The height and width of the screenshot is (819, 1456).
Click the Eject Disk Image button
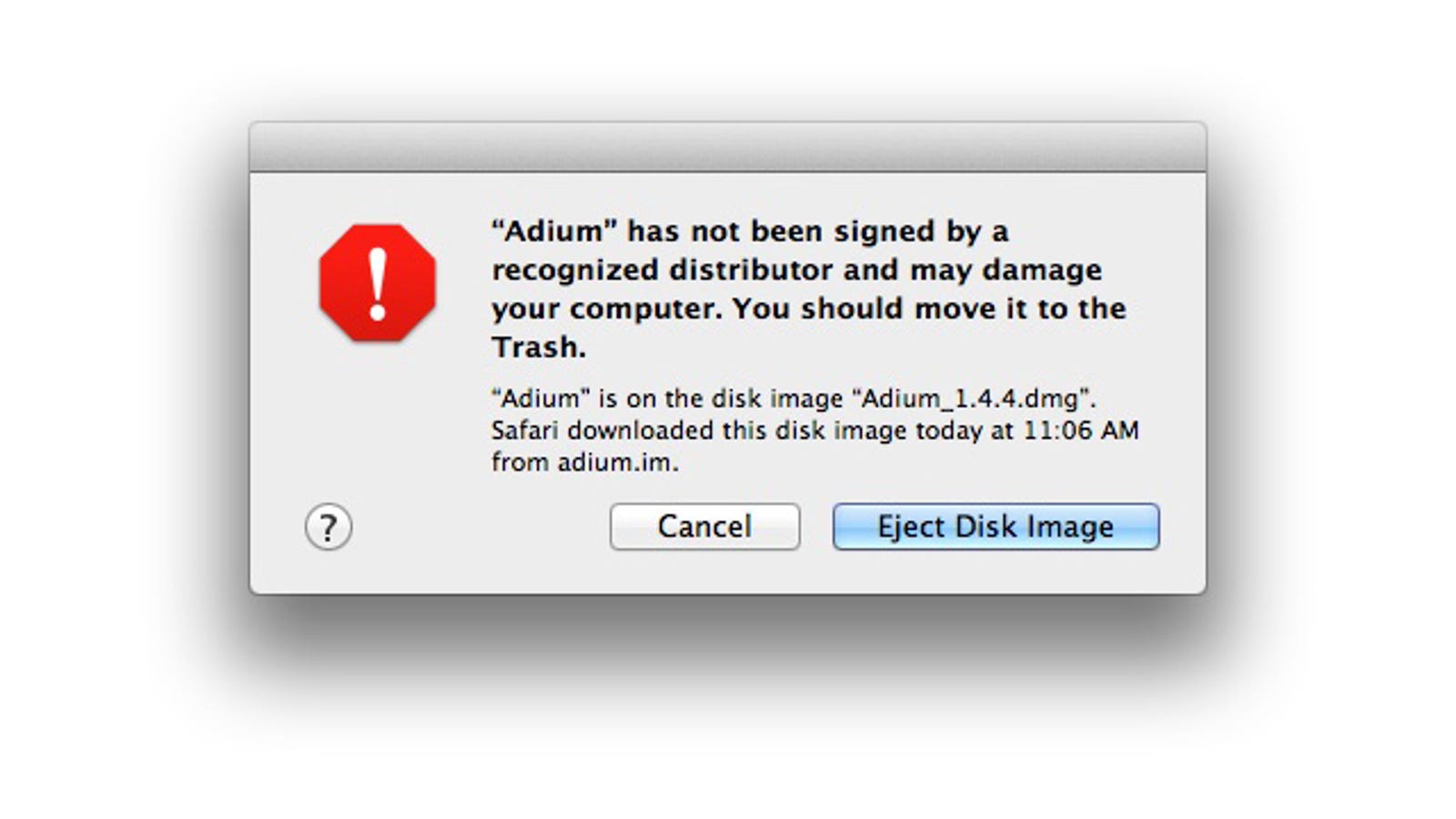coord(996,526)
